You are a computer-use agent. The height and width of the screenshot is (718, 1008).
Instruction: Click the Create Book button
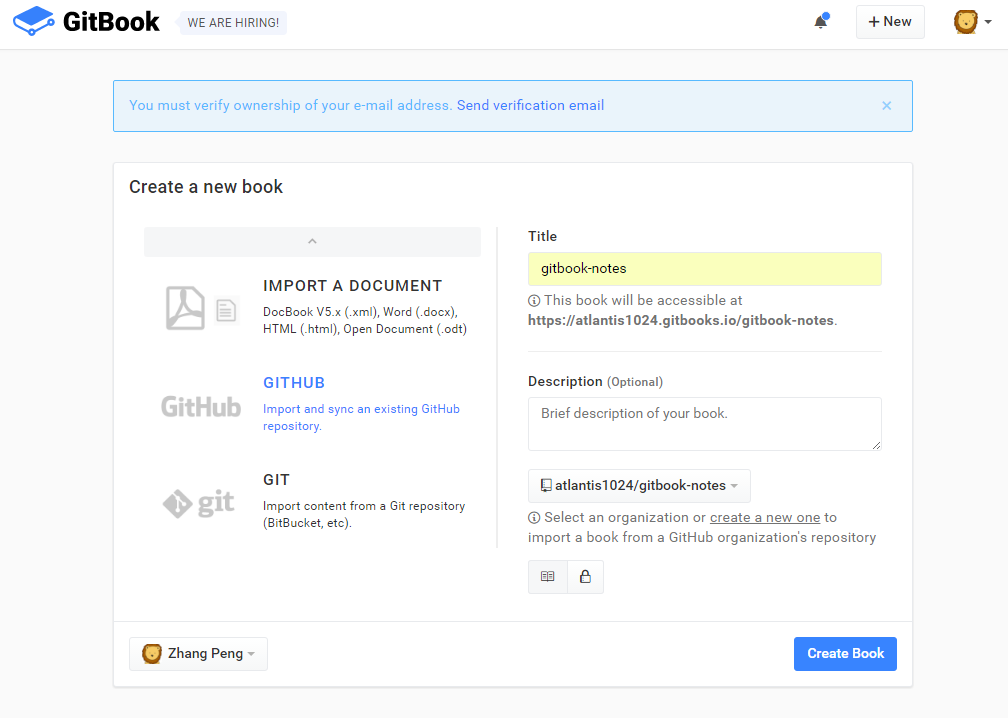[x=845, y=653]
